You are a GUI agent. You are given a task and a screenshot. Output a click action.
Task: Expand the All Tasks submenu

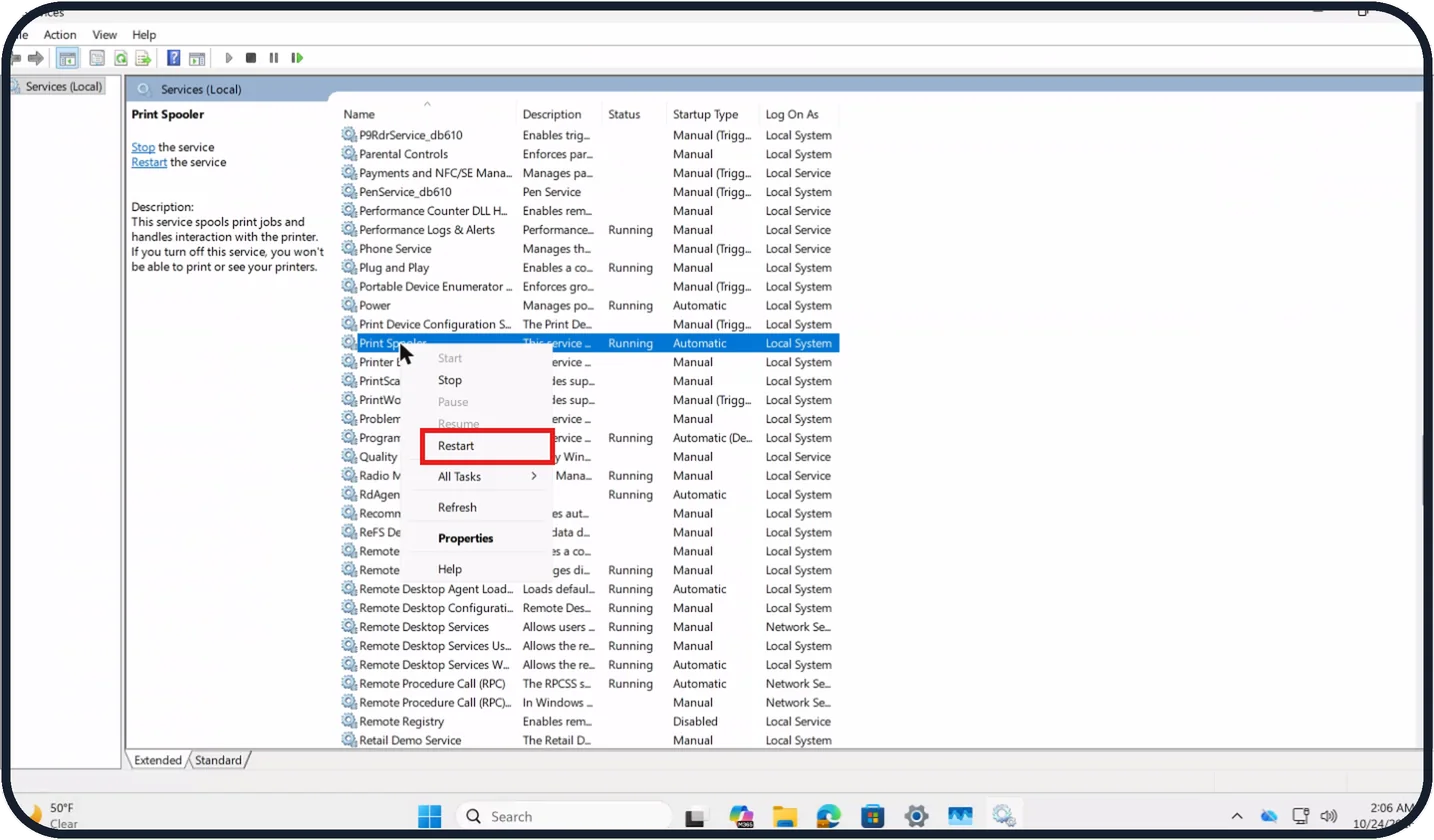[477, 477]
